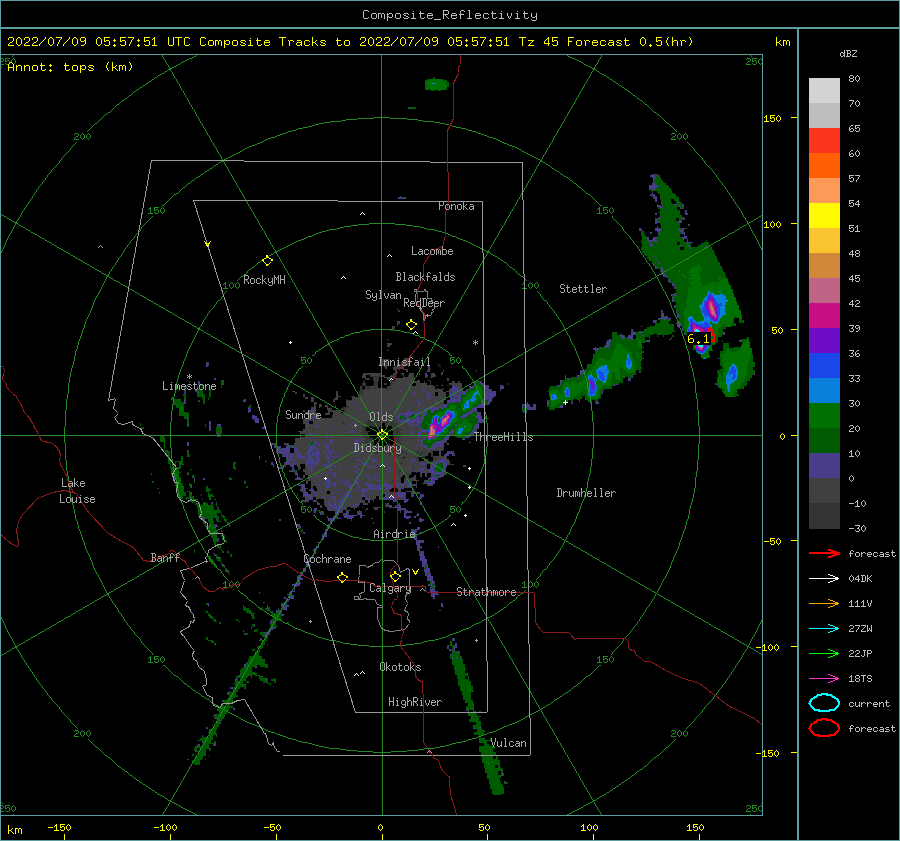Screen dimensions: 900x841
Task: Click the Stettler map label
Action: pyautogui.click(x=583, y=289)
